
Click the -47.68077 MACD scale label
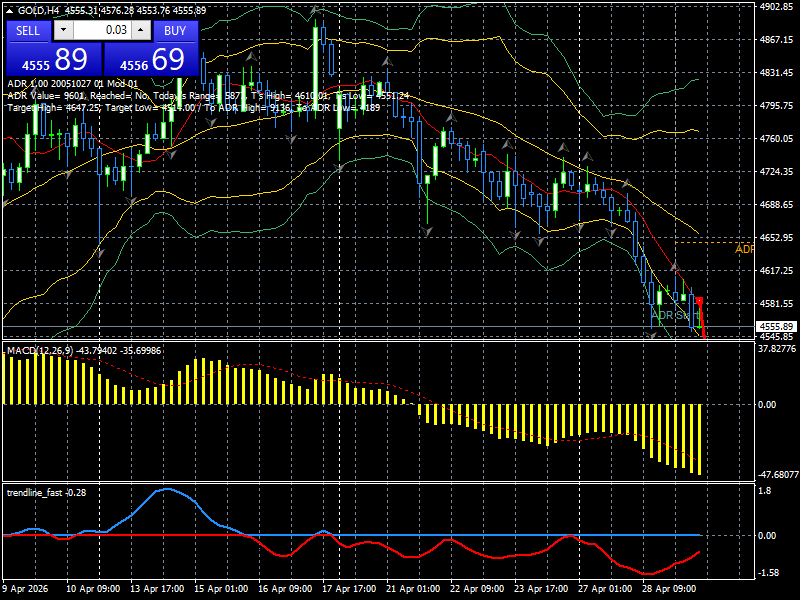[x=778, y=474]
